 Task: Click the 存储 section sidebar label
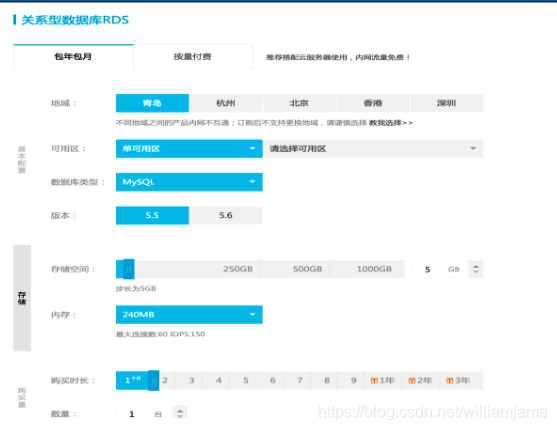(22, 298)
